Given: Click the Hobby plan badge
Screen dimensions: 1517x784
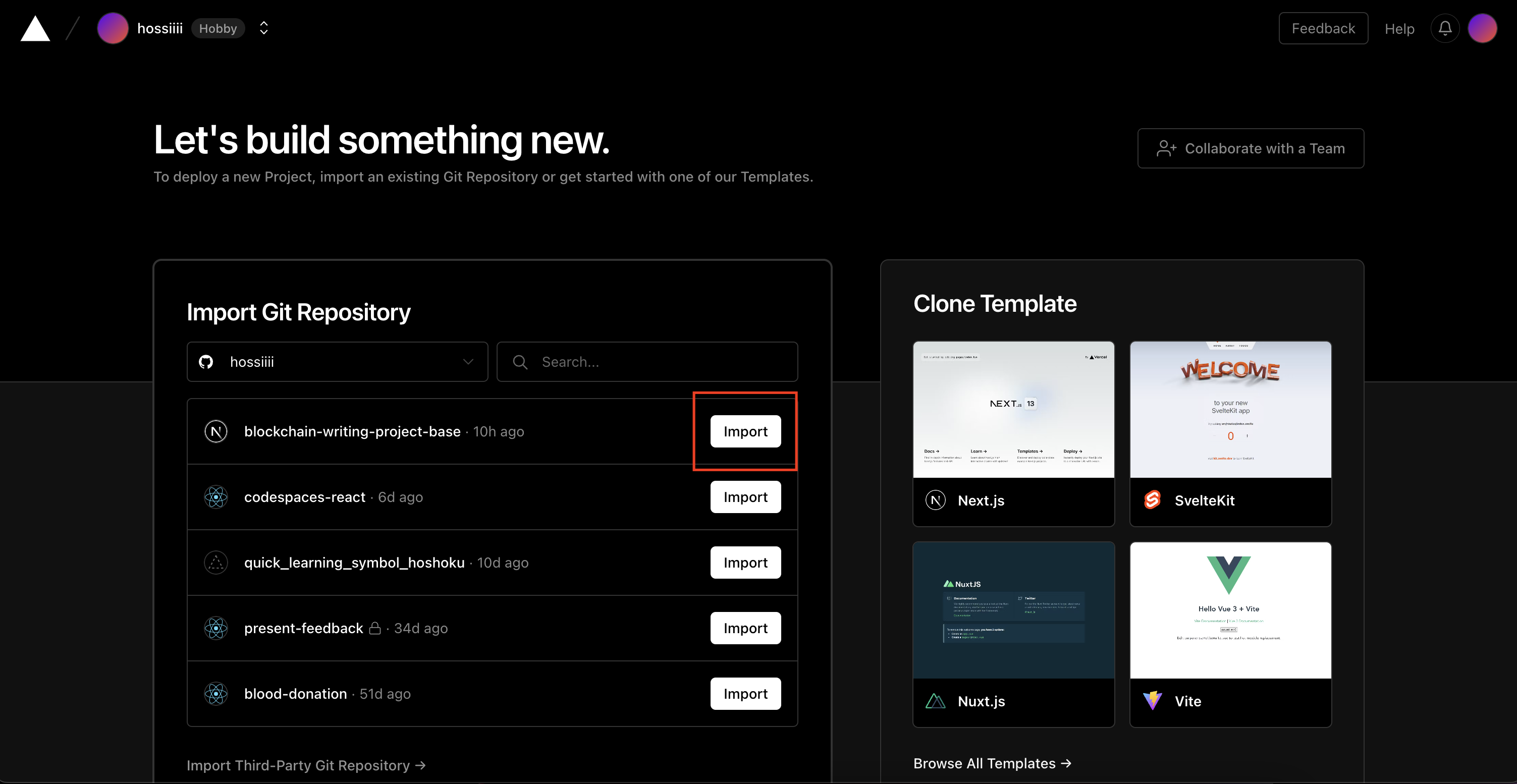Looking at the screenshot, I should click(218, 28).
